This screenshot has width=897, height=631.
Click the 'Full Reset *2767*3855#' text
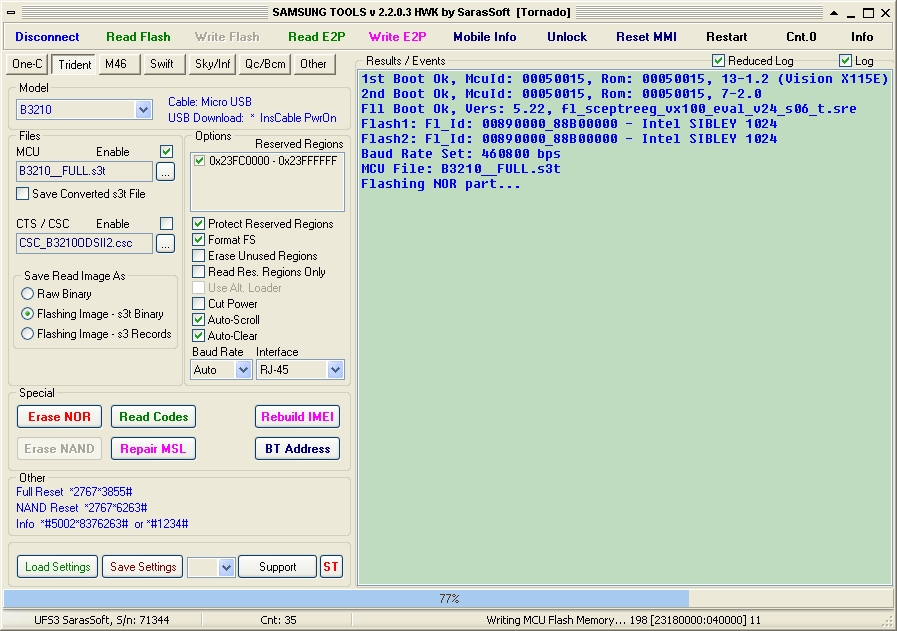tap(74, 492)
